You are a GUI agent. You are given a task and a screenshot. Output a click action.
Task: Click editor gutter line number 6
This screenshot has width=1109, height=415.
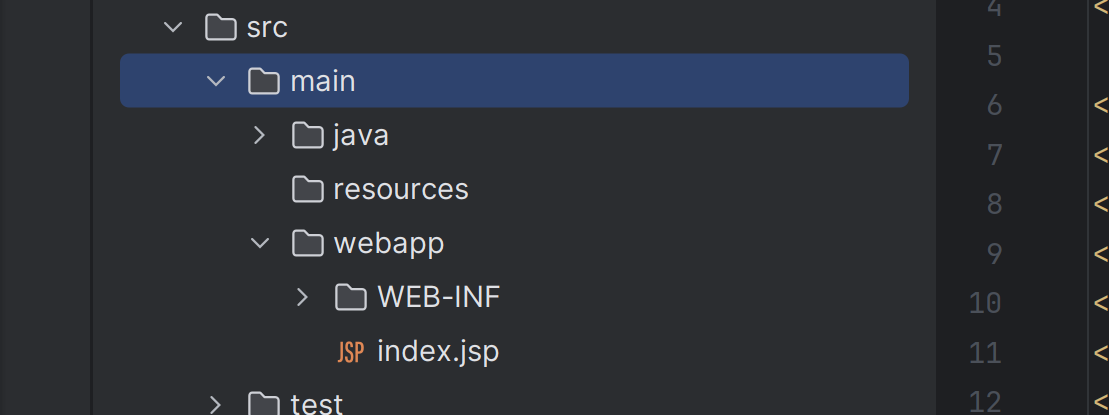tap(994, 105)
